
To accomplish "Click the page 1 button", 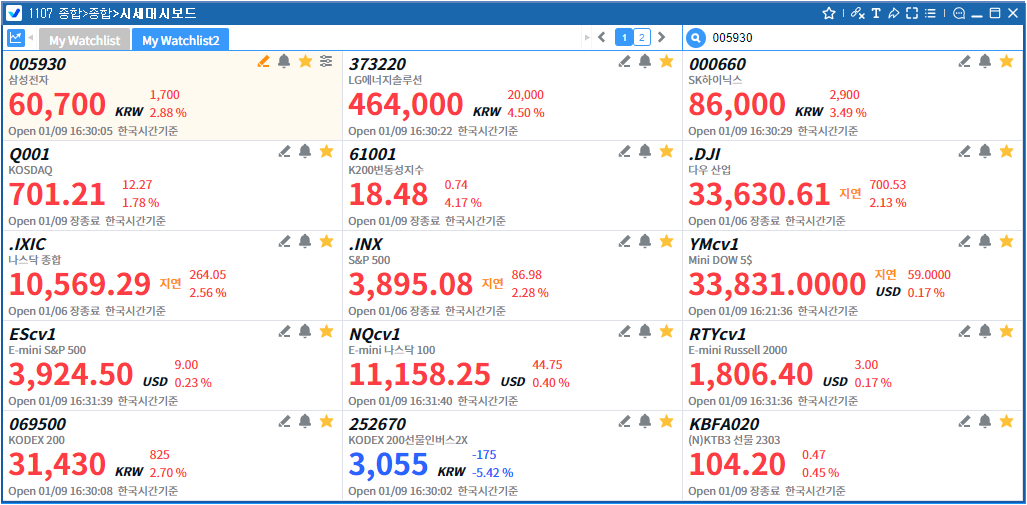I will click(x=623, y=38).
